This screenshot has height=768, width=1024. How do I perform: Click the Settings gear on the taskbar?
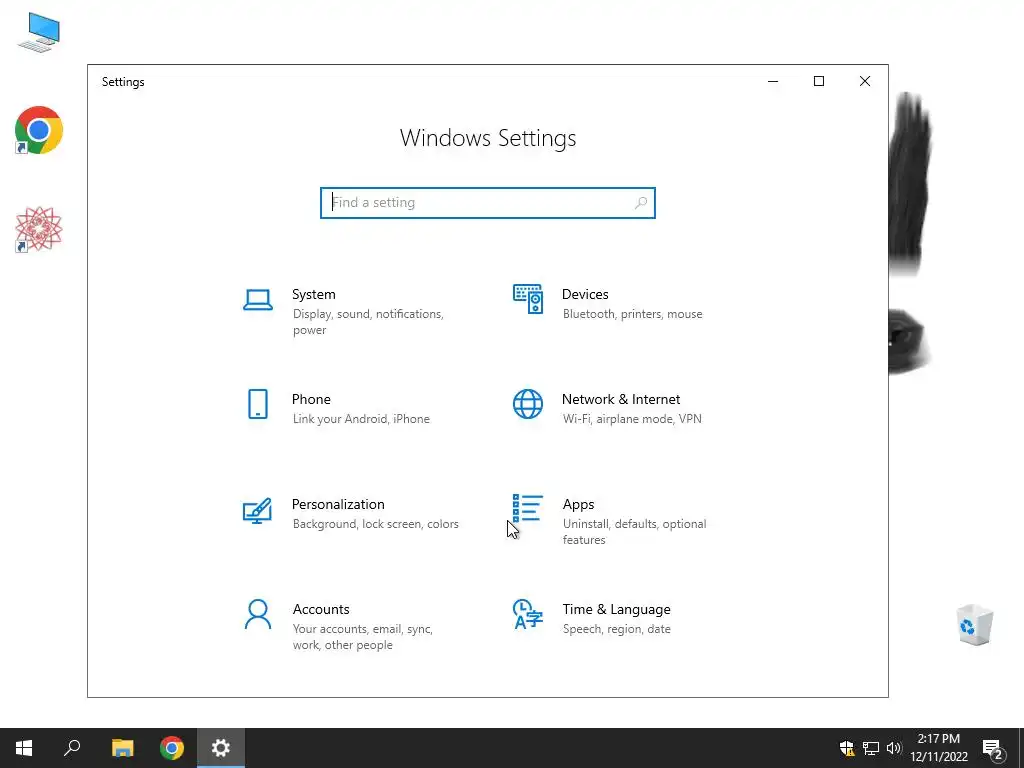click(x=221, y=748)
